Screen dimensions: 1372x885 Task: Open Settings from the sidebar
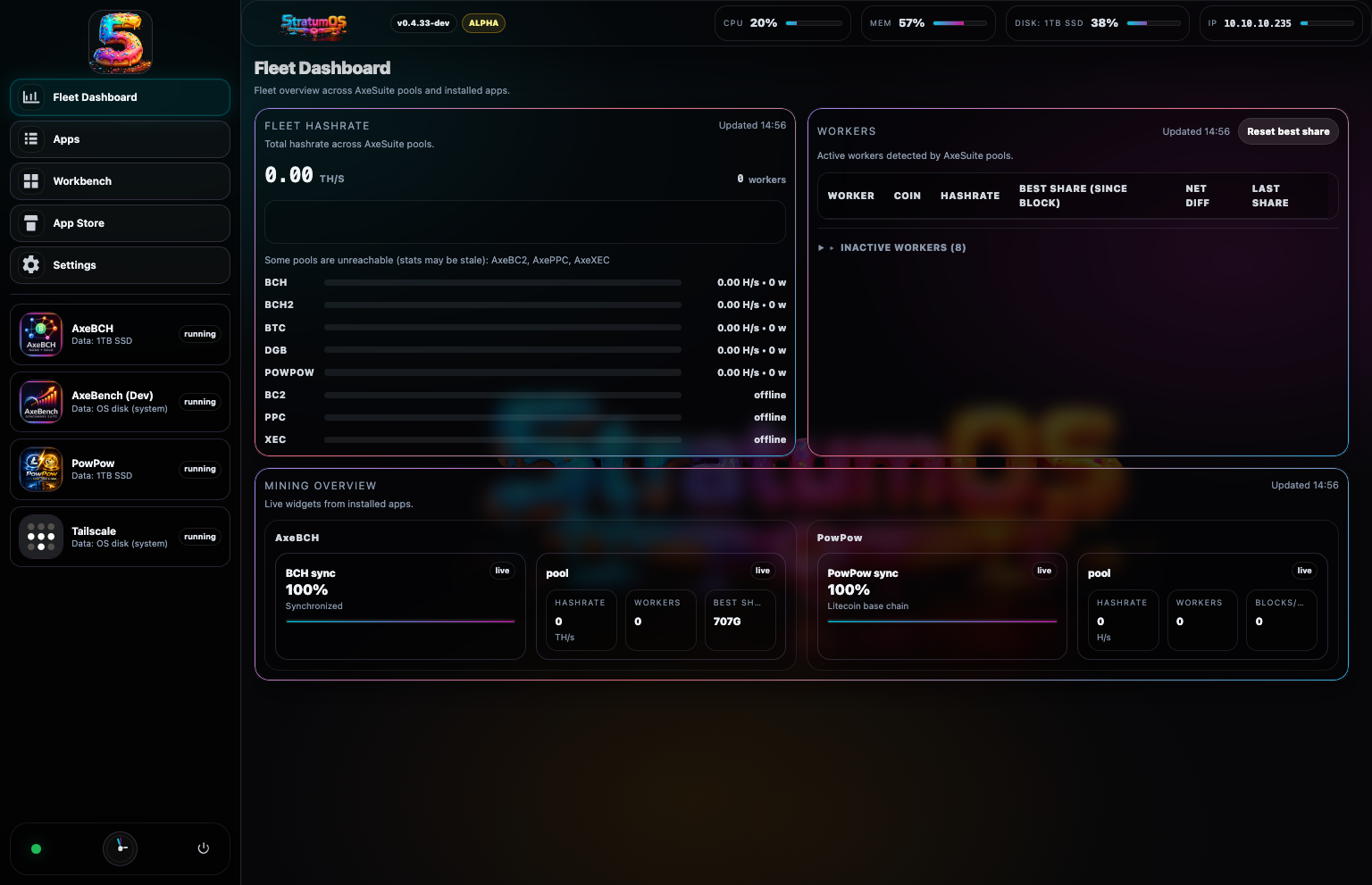click(x=120, y=265)
